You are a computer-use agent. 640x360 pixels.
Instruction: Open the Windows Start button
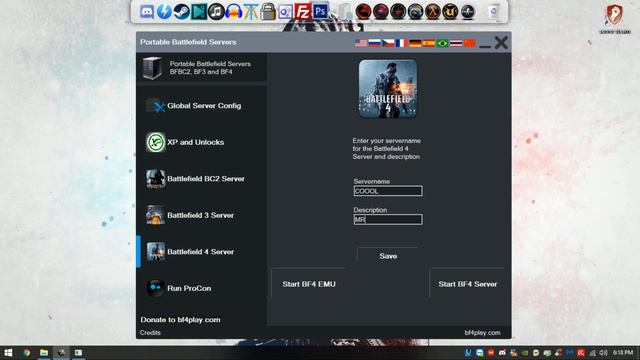coord(8,353)
